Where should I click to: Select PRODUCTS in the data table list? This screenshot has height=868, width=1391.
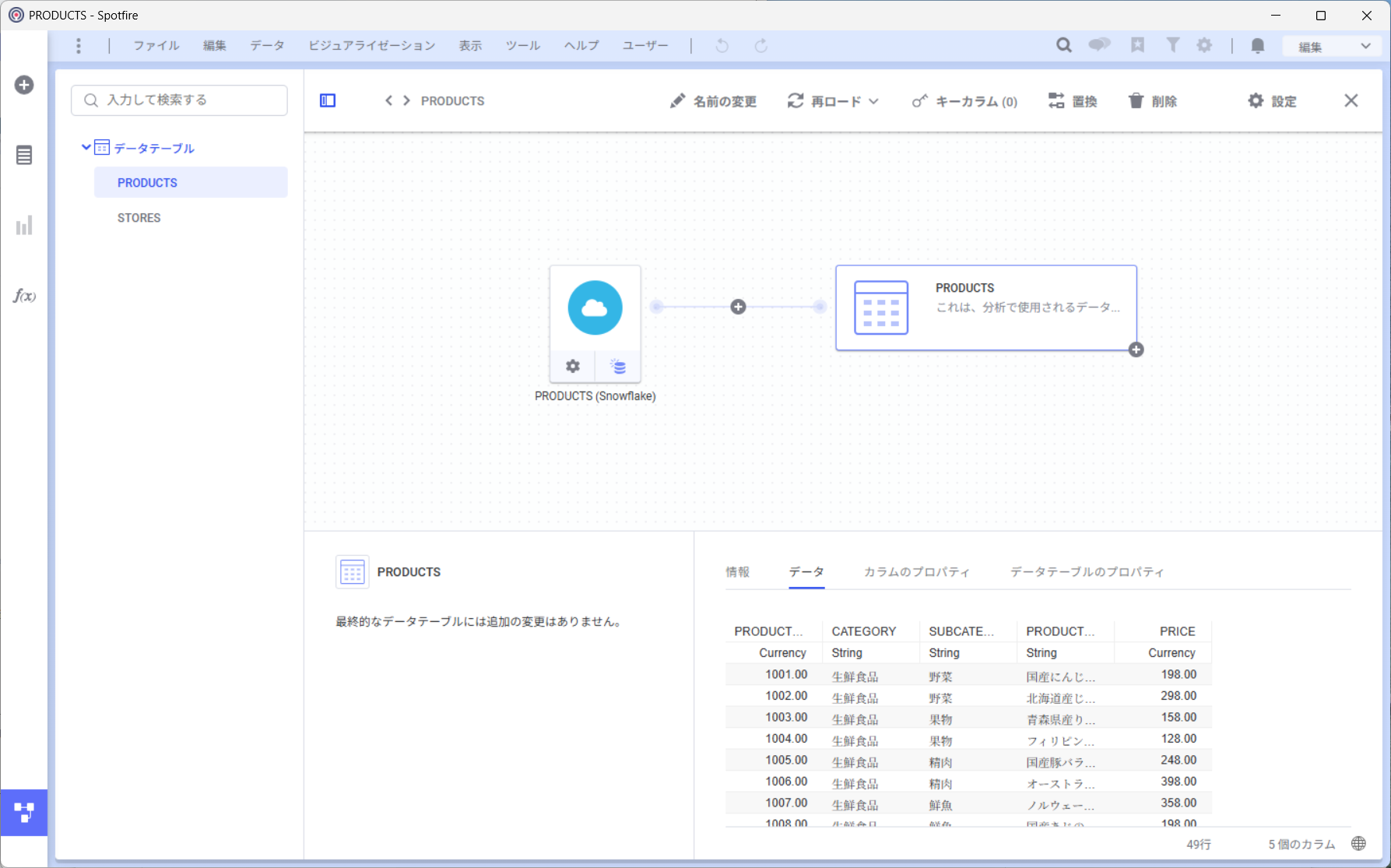(191, 182)
